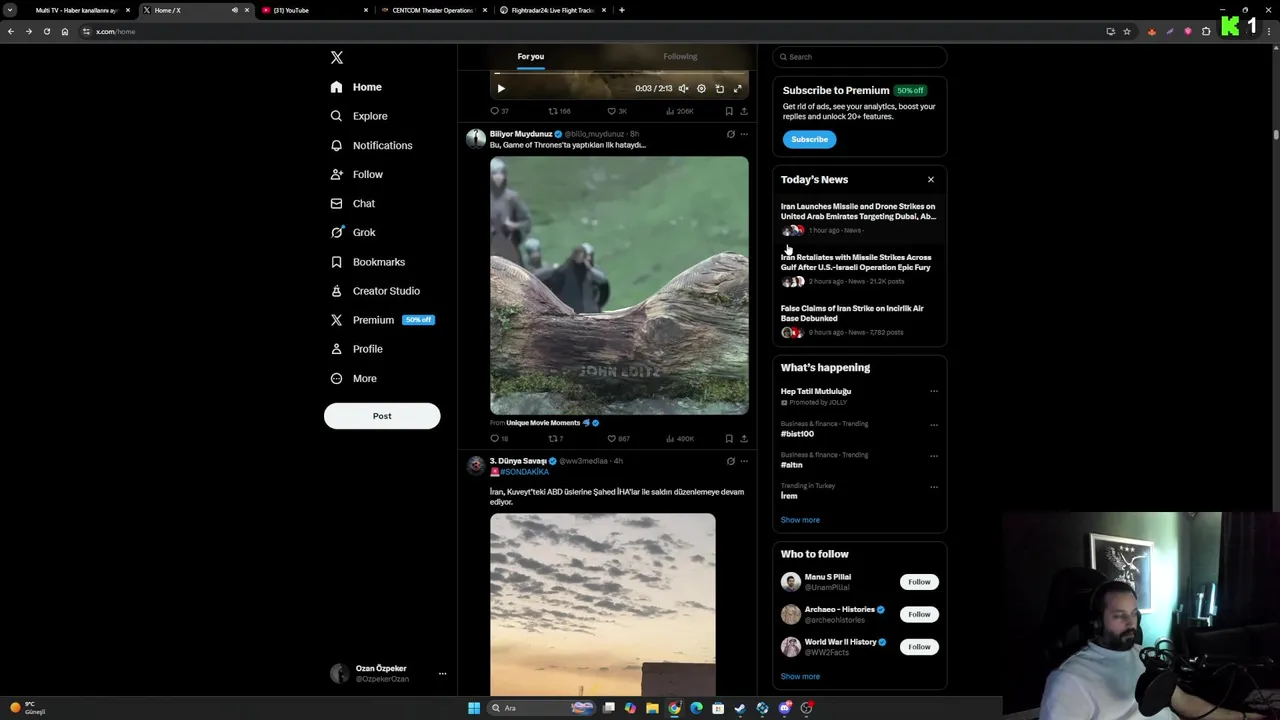Open options for #bist100 trend

(934, 424)
